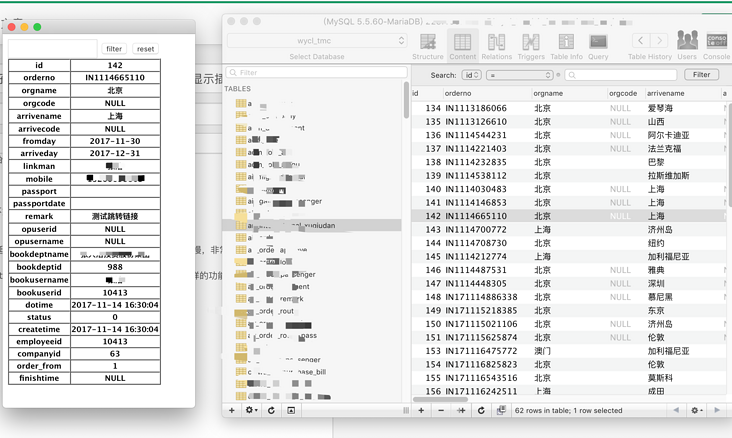Open the search field 'id' dropdown

pos(471,75)
